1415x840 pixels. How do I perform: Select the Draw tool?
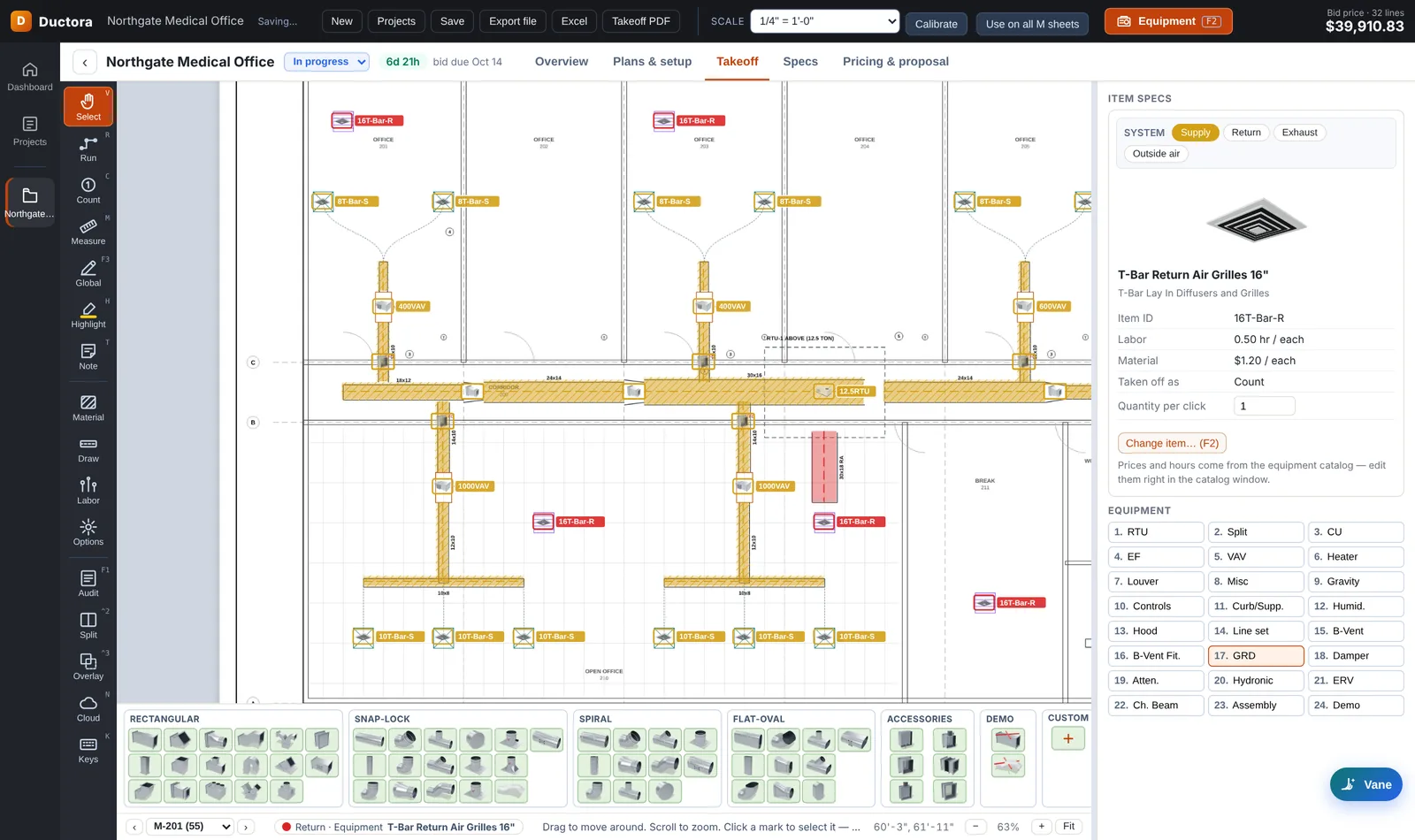88,449
